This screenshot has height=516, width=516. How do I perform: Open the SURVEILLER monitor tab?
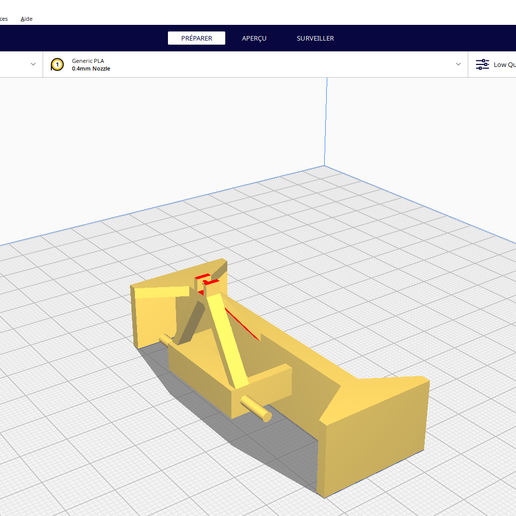(315, 38)
